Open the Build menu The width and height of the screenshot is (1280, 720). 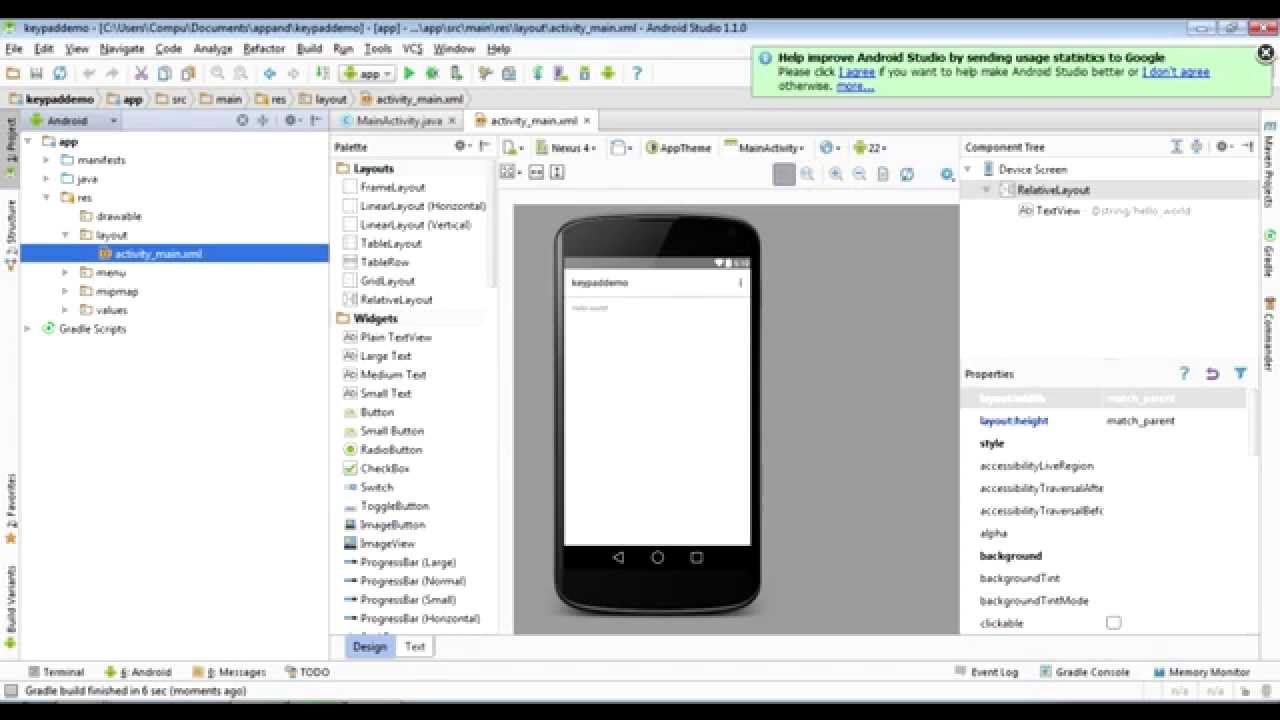[309, 48]
